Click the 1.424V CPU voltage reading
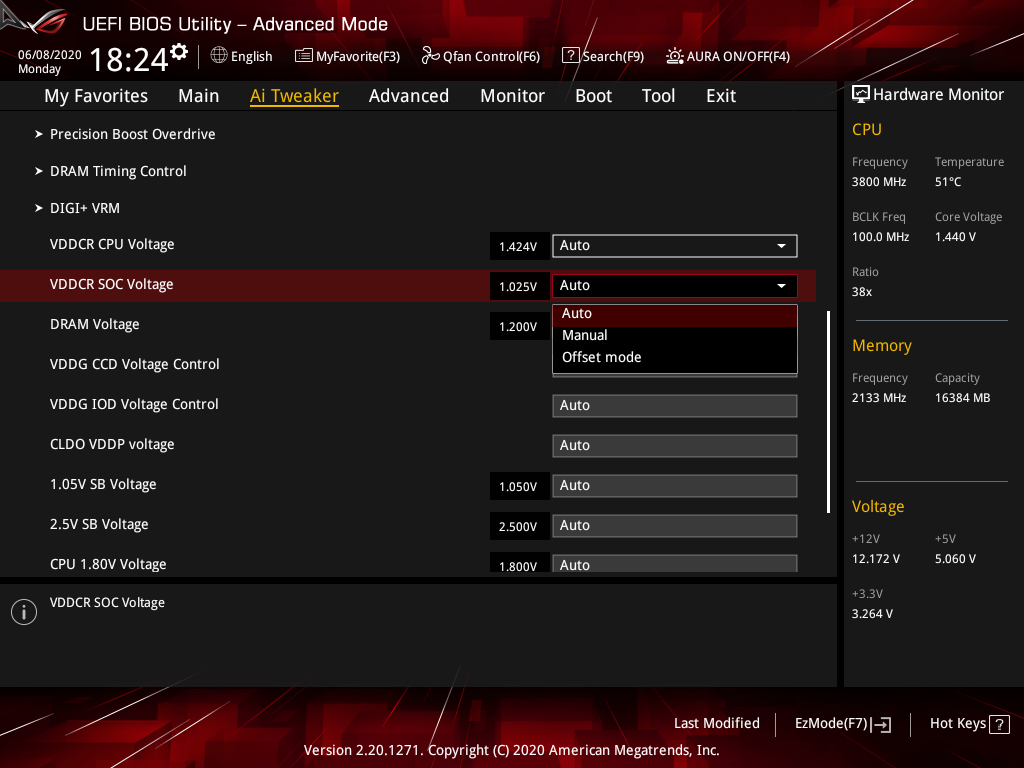The image size is (1024, 768). pos(519,247)
